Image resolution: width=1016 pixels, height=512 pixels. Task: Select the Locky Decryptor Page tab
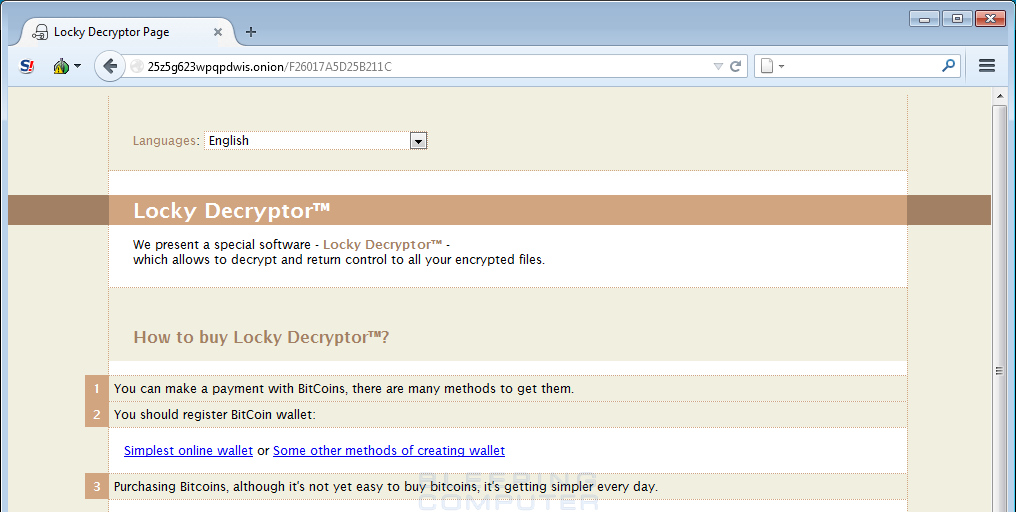point(126,32)
